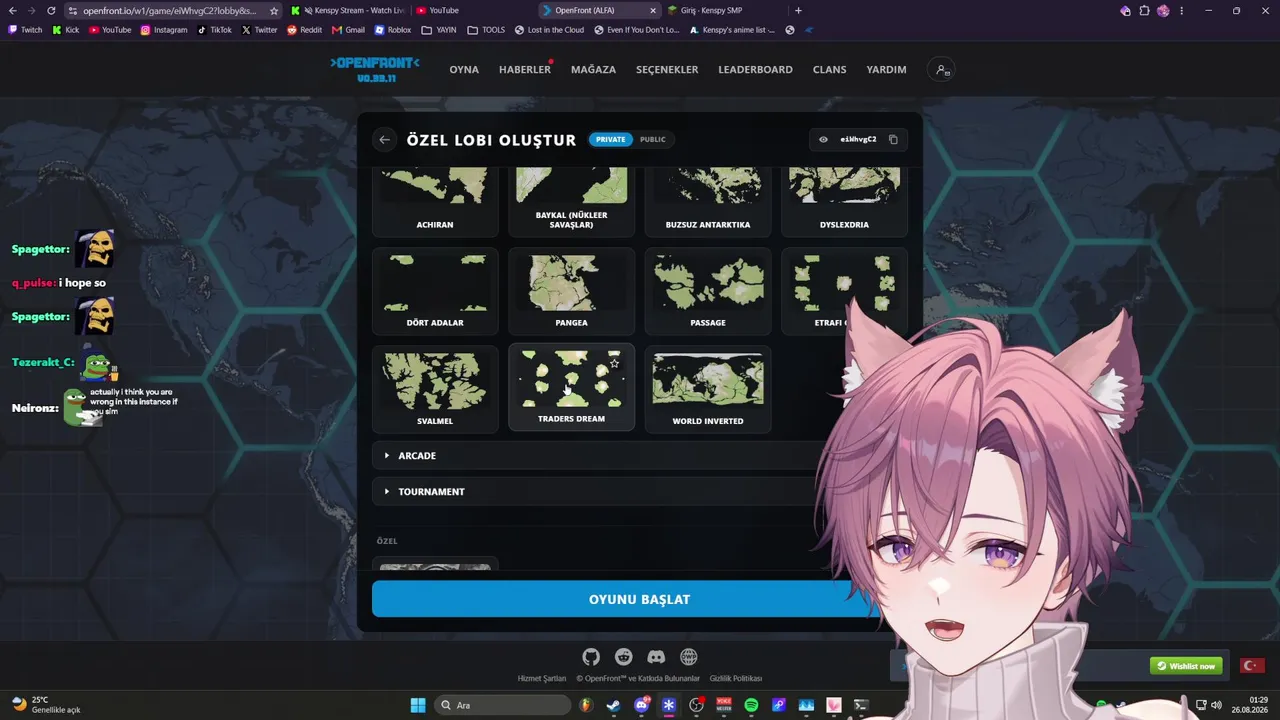The width and height of the screenshot is (1280, 720).
Task: Open the Reddit bookmark
Action: tap(305, 30)
